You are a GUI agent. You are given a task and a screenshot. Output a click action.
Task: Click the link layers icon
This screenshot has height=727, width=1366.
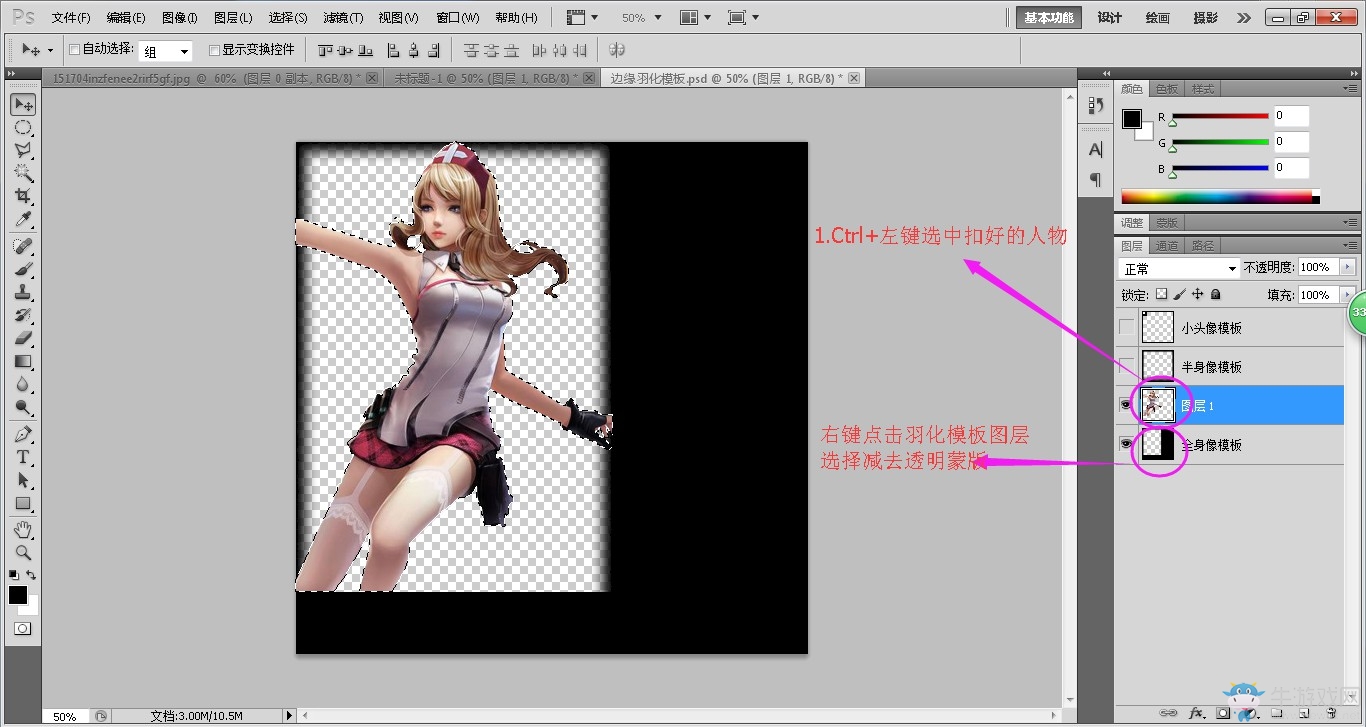pyautogui.click(x=1167, y=714)
